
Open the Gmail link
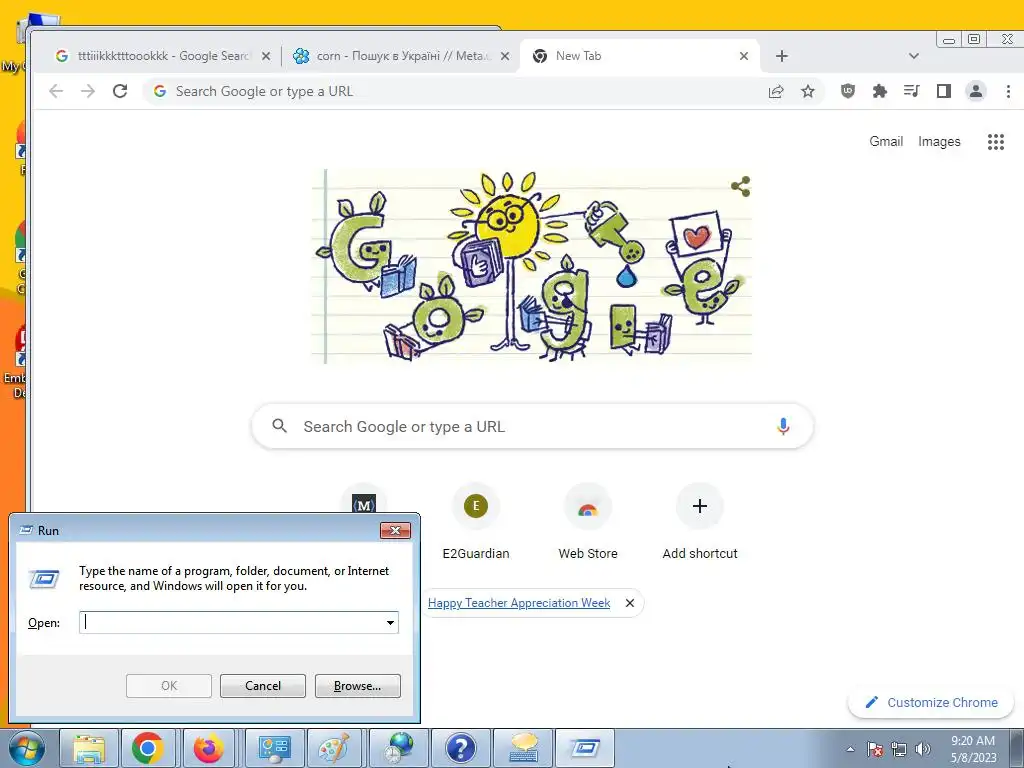click(886, 142)
